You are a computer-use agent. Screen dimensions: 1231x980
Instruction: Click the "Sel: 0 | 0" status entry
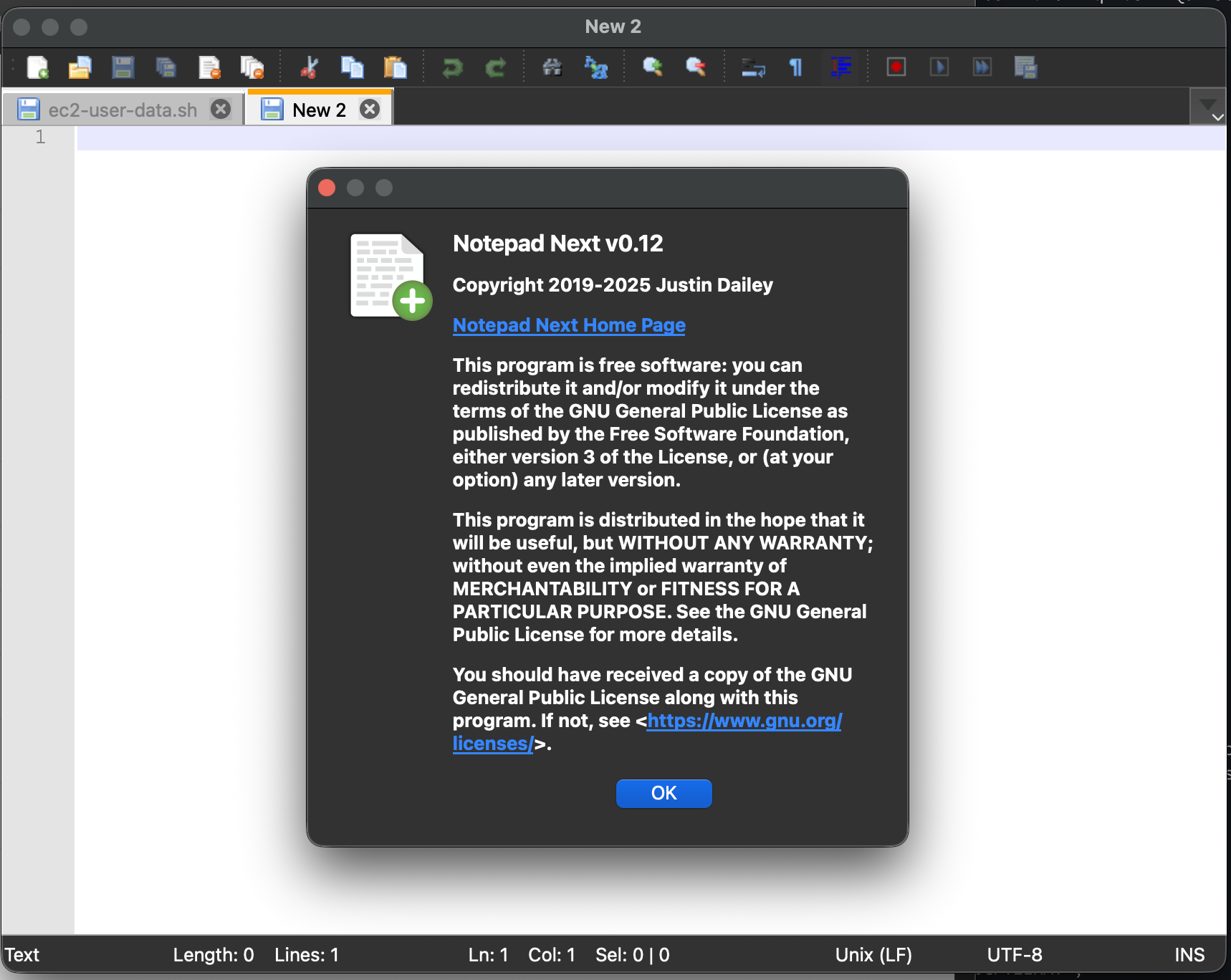(x=633, y=955)
